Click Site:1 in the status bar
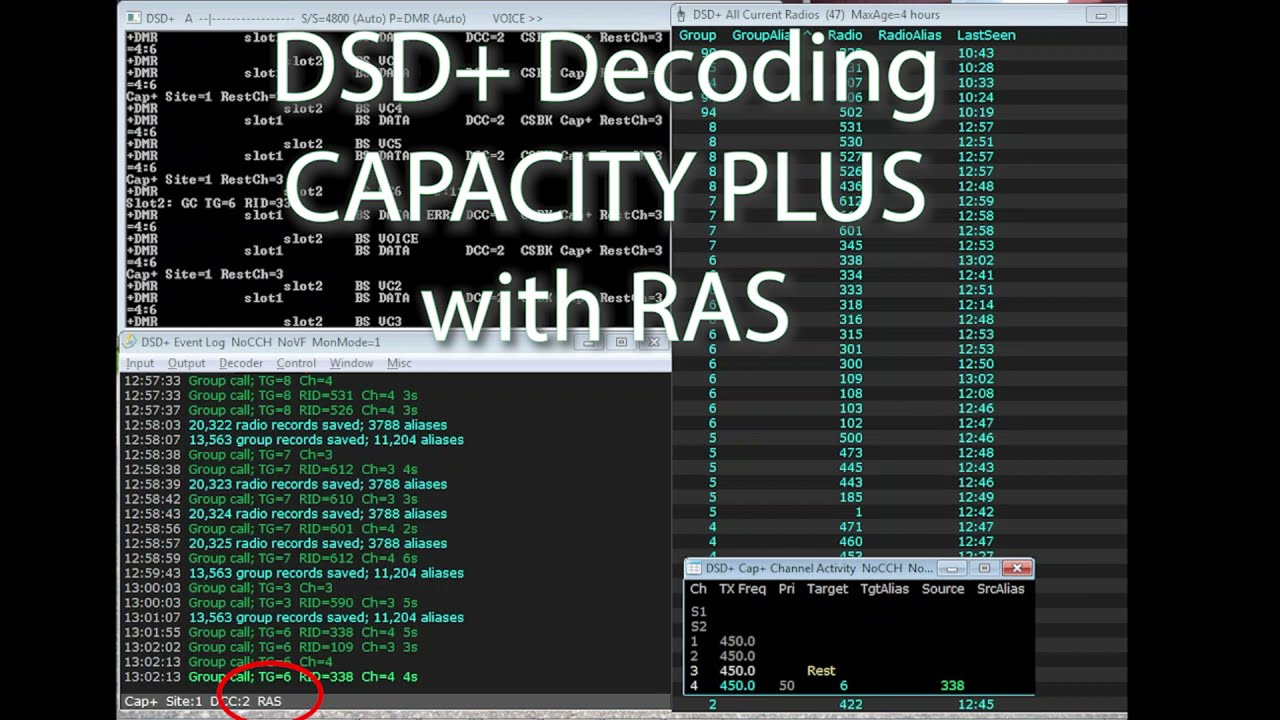The height and width of the screenshot is (720, 1280). pos(183,701)
